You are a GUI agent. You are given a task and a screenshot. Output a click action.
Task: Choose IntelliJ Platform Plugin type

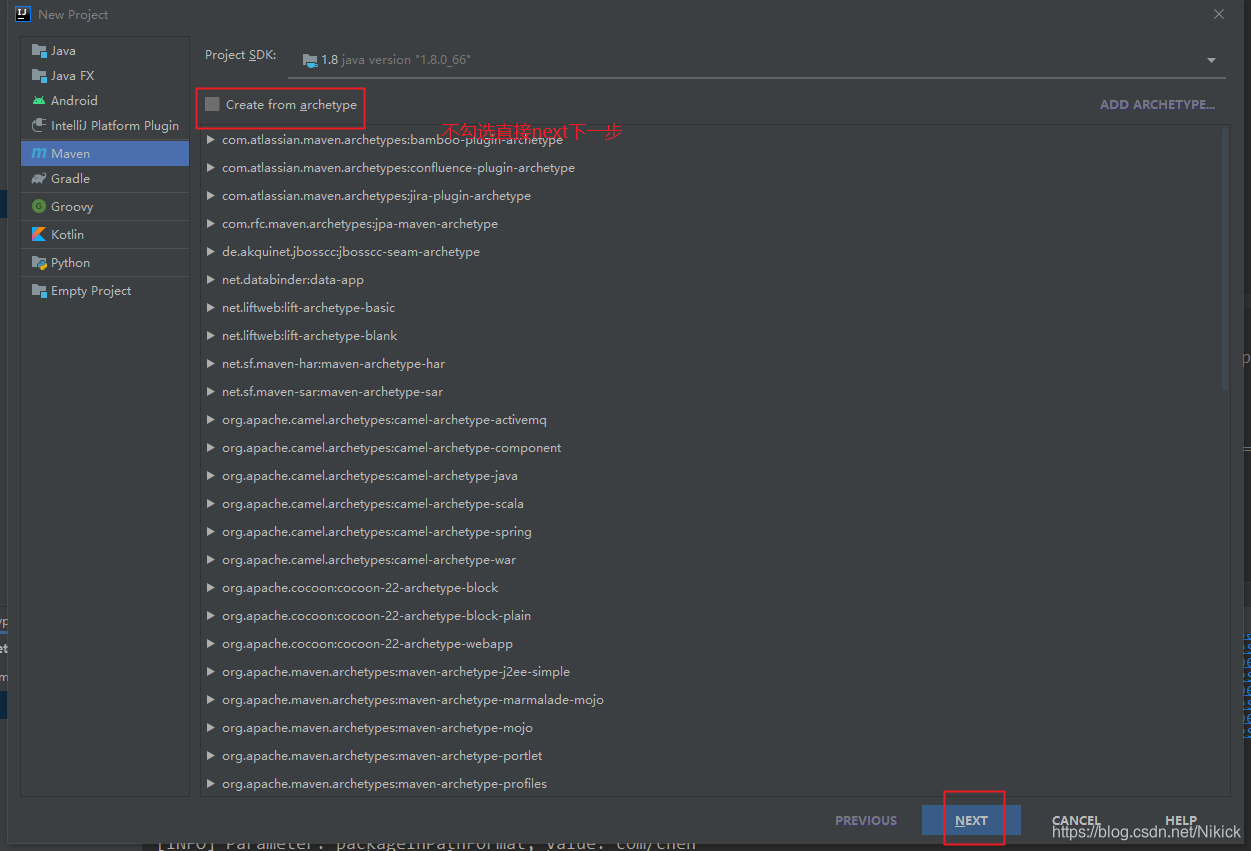pos(105,125)
